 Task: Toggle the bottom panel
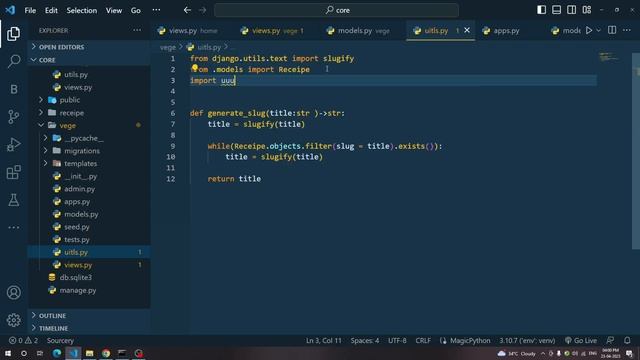coord(556,10)
